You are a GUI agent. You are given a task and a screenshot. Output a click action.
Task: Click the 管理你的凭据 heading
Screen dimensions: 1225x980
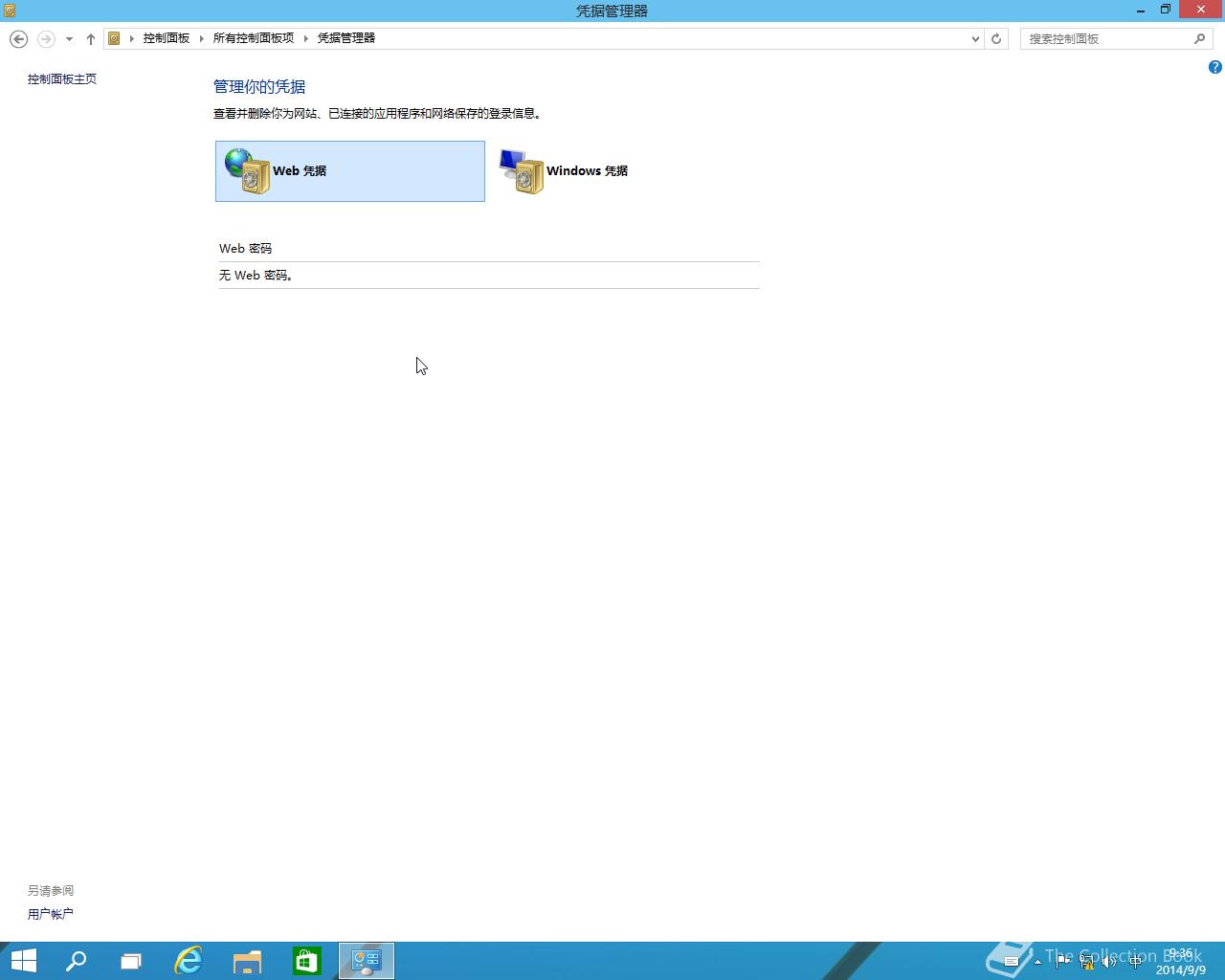[x=259, y=87]
